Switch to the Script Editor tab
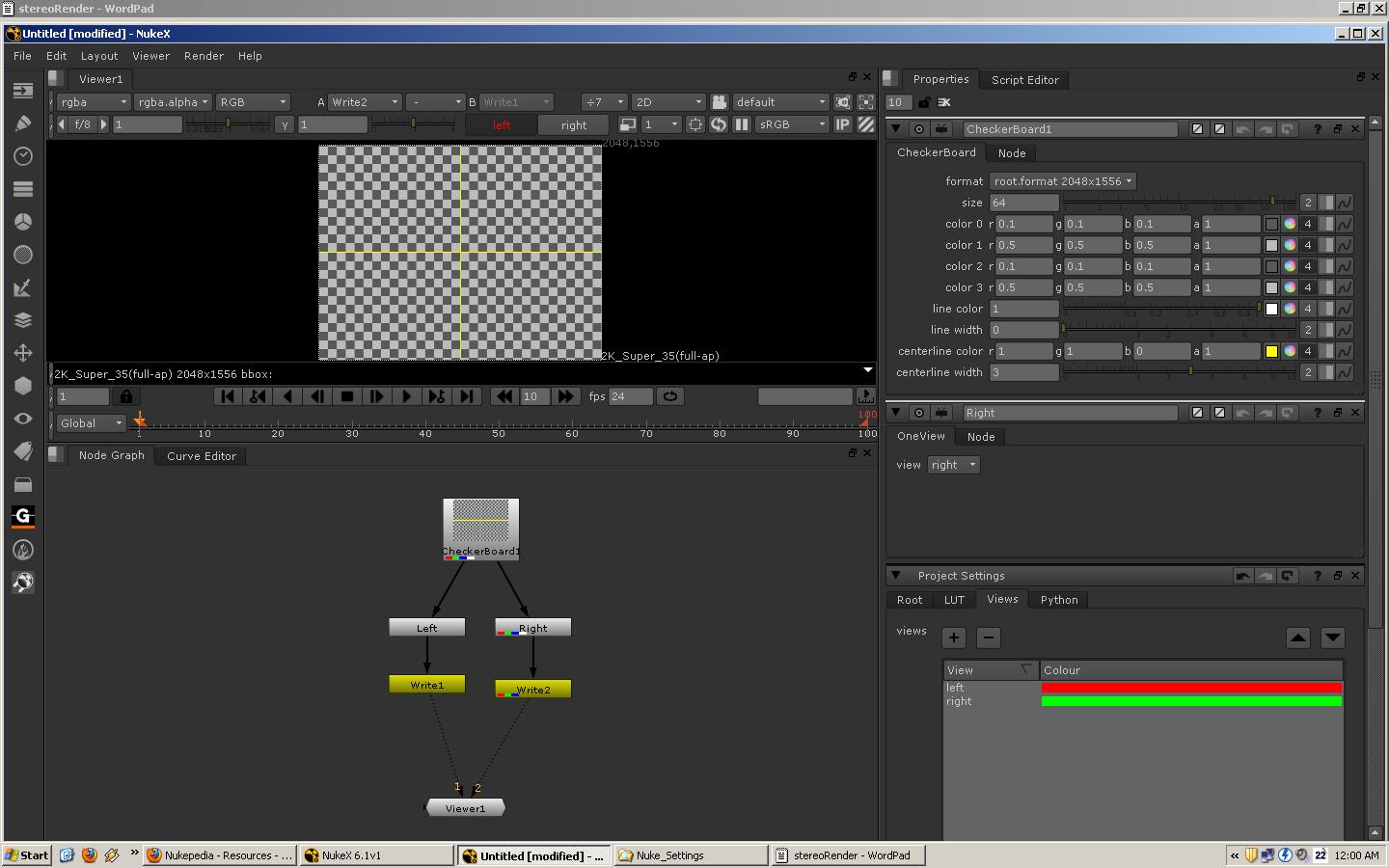1389x868 pixels. [x=1025, y=80]
